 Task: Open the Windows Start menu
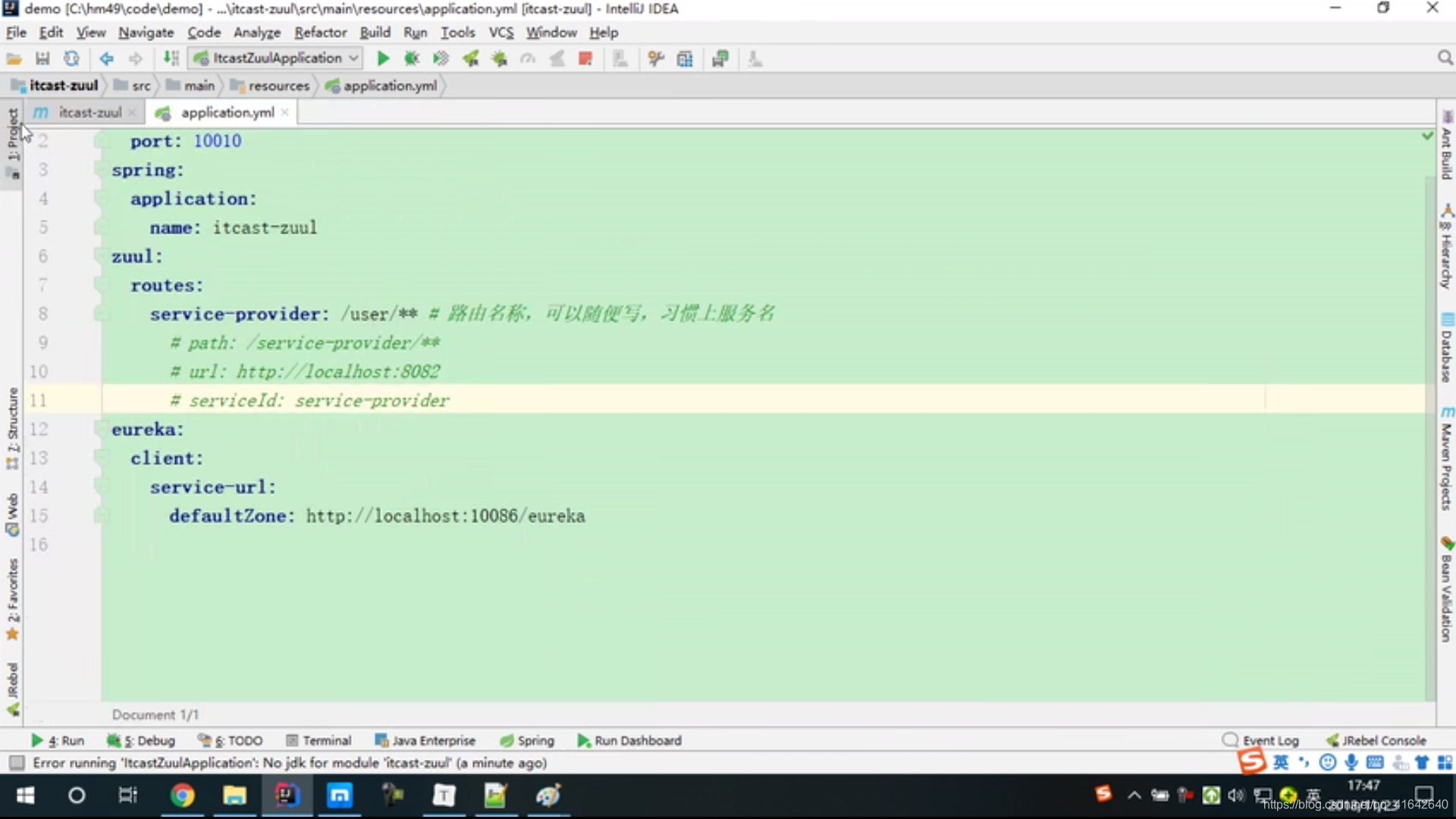point(25,795)
